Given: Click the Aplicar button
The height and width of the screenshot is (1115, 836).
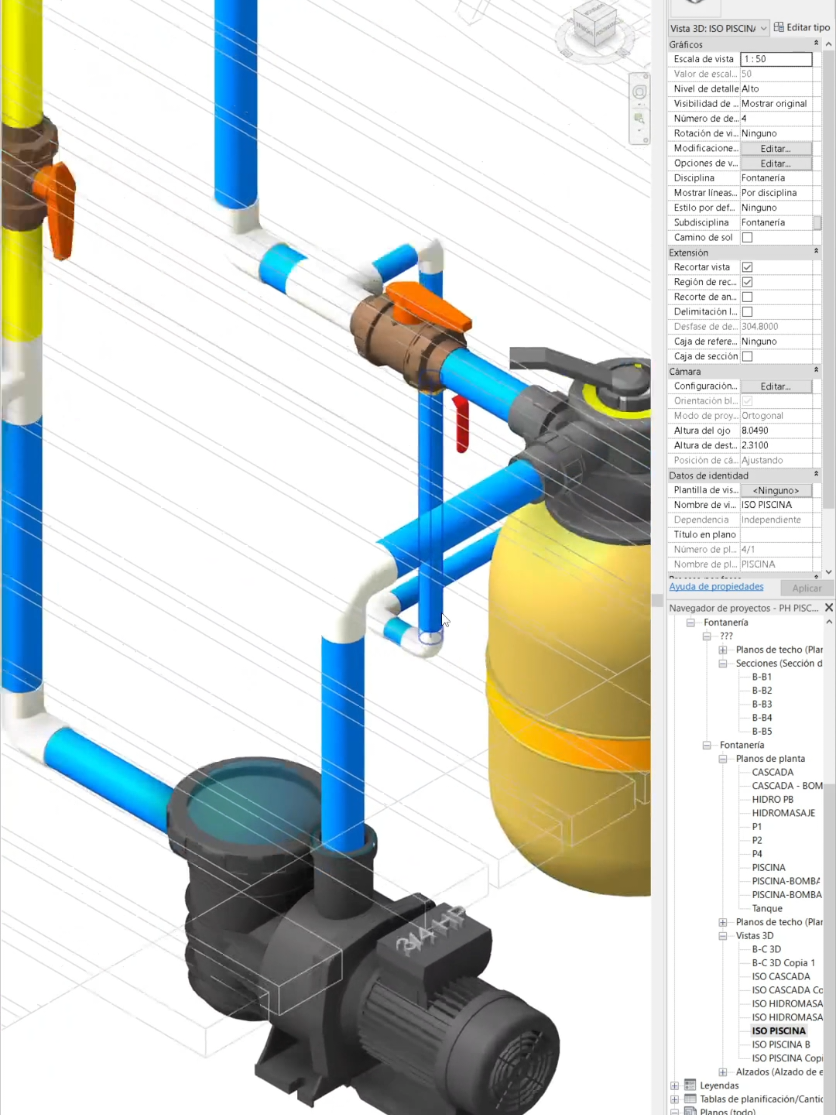Looking at the screenshot, I should pyautogui.click(x=806, y=588).
